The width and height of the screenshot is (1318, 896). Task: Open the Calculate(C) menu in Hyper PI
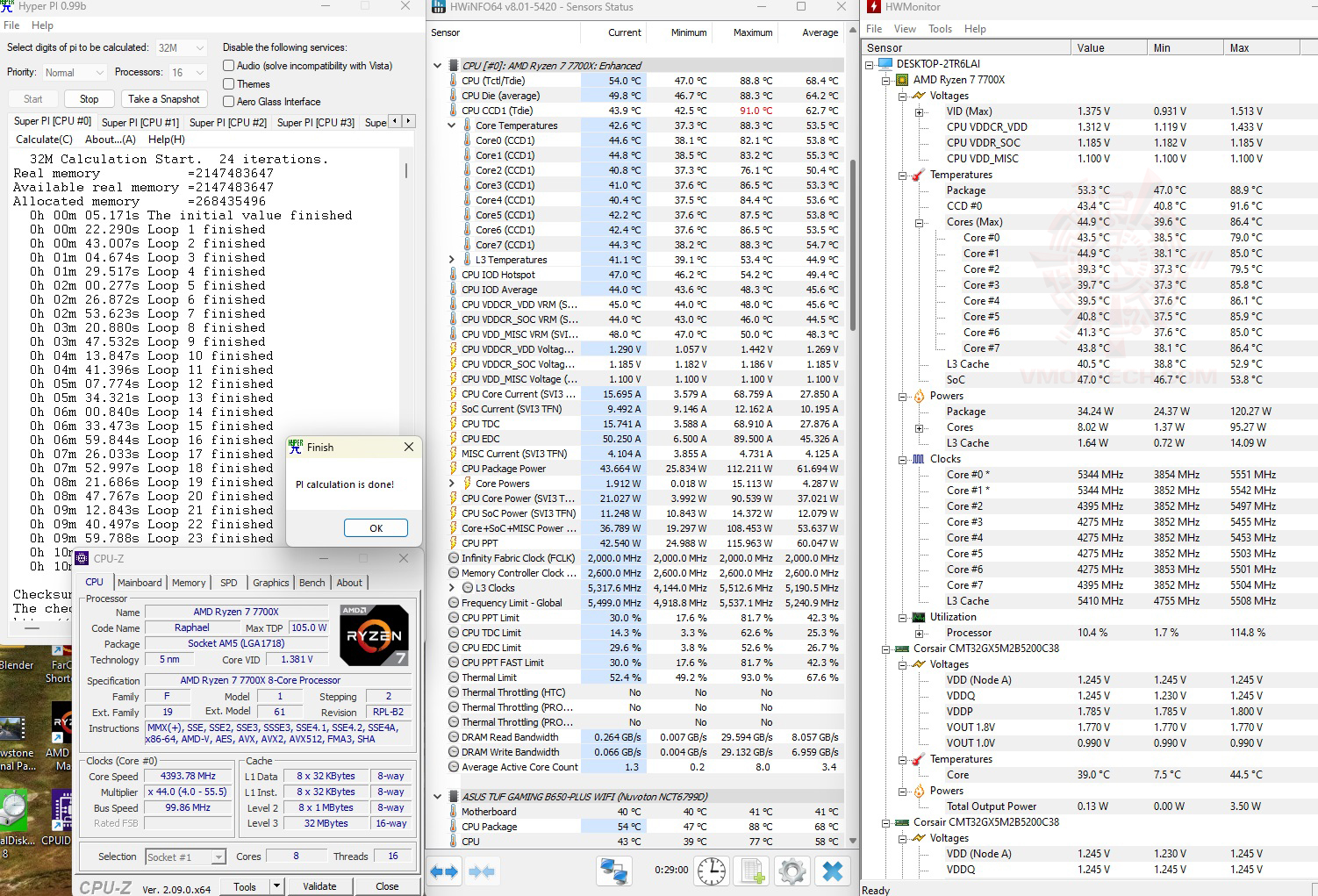[x=44, y=140]
